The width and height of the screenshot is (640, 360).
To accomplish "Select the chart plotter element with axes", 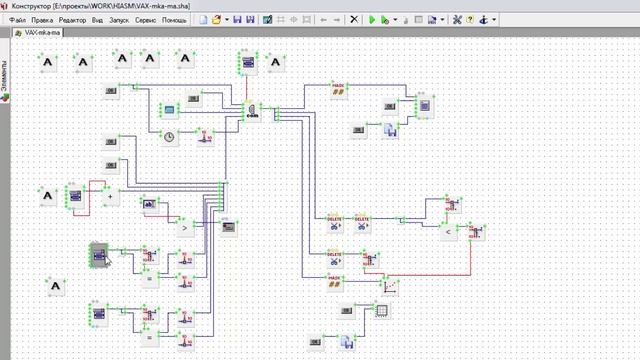I will [390, 286].
